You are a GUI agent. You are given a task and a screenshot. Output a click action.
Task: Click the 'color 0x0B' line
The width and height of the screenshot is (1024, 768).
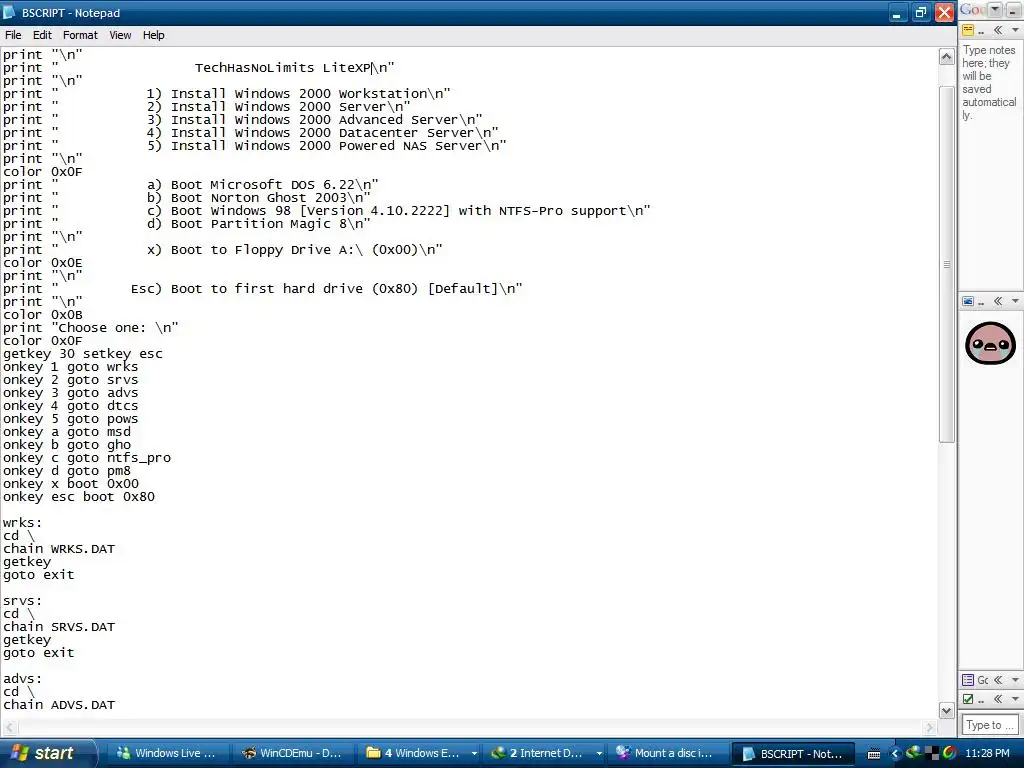[x=42, y=315]
